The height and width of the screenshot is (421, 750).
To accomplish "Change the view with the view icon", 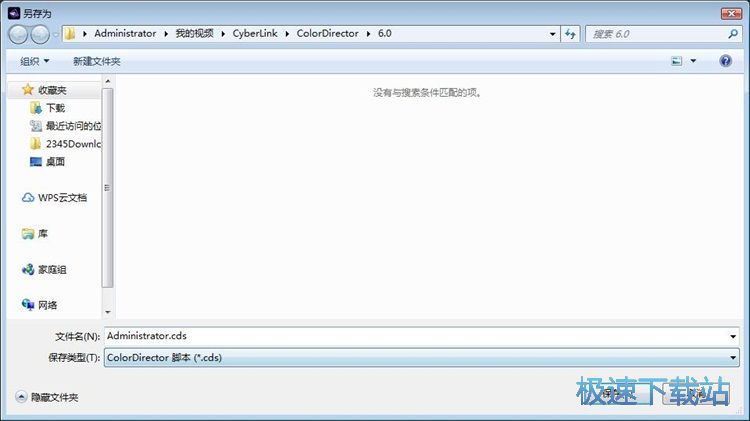I will pyautogui.click(x=676, y=61).
